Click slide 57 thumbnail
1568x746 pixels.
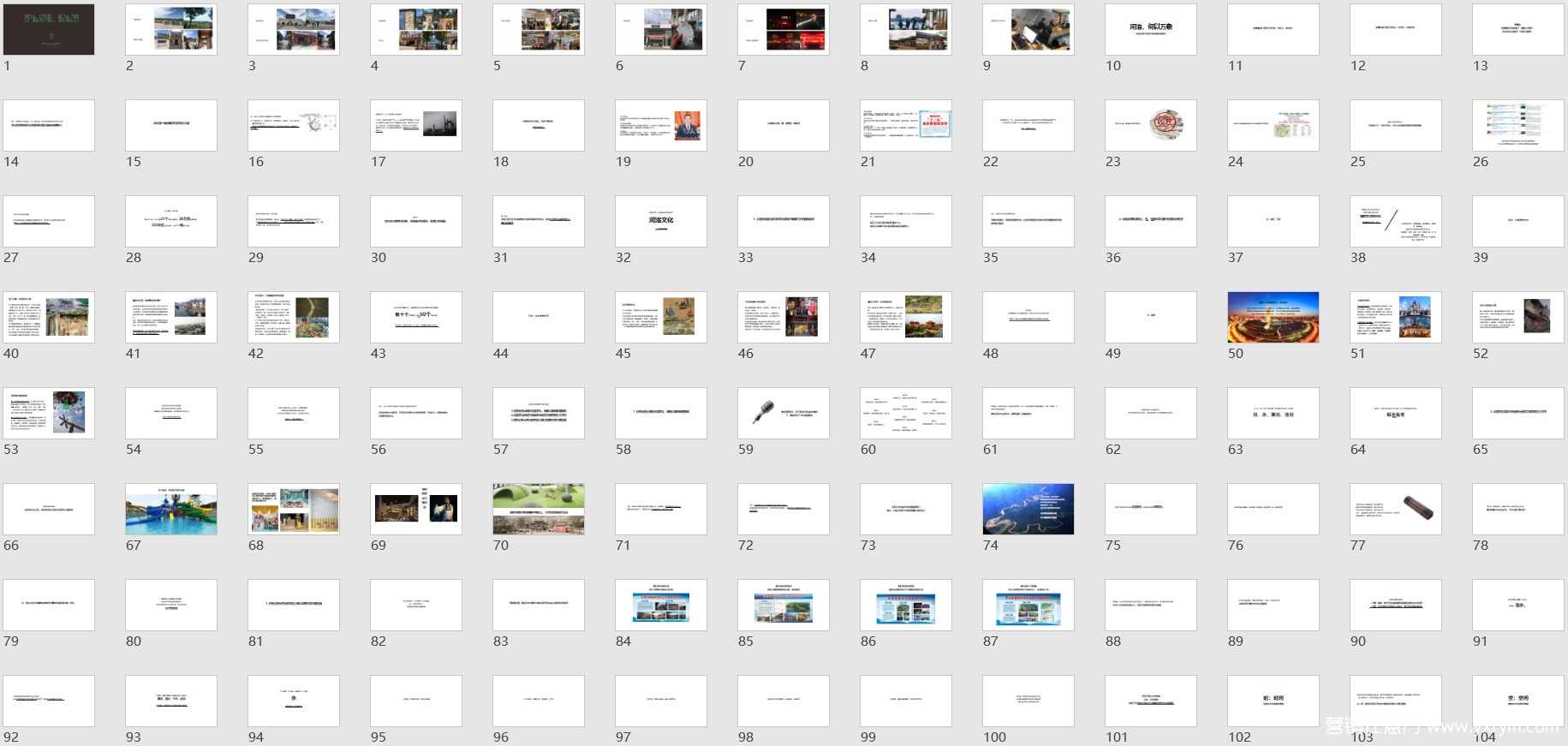point(539,413)
